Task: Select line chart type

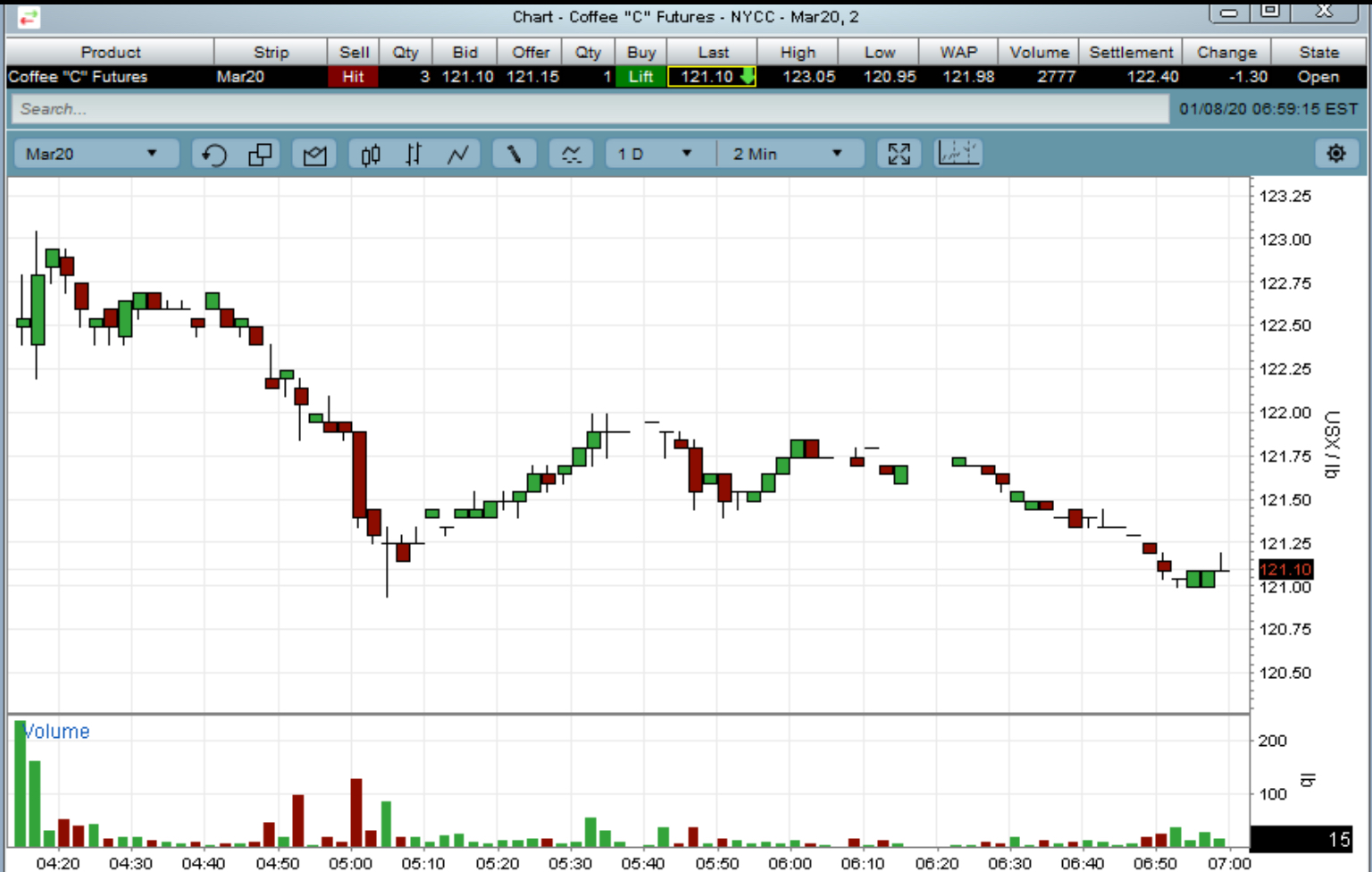Action: point(458,155)
